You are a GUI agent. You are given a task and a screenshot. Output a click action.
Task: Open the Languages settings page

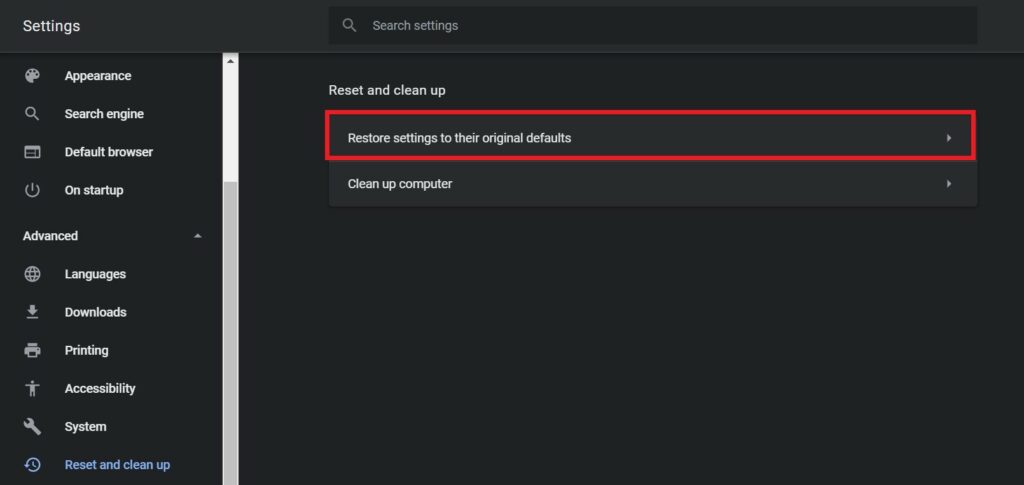click(95, 274)
